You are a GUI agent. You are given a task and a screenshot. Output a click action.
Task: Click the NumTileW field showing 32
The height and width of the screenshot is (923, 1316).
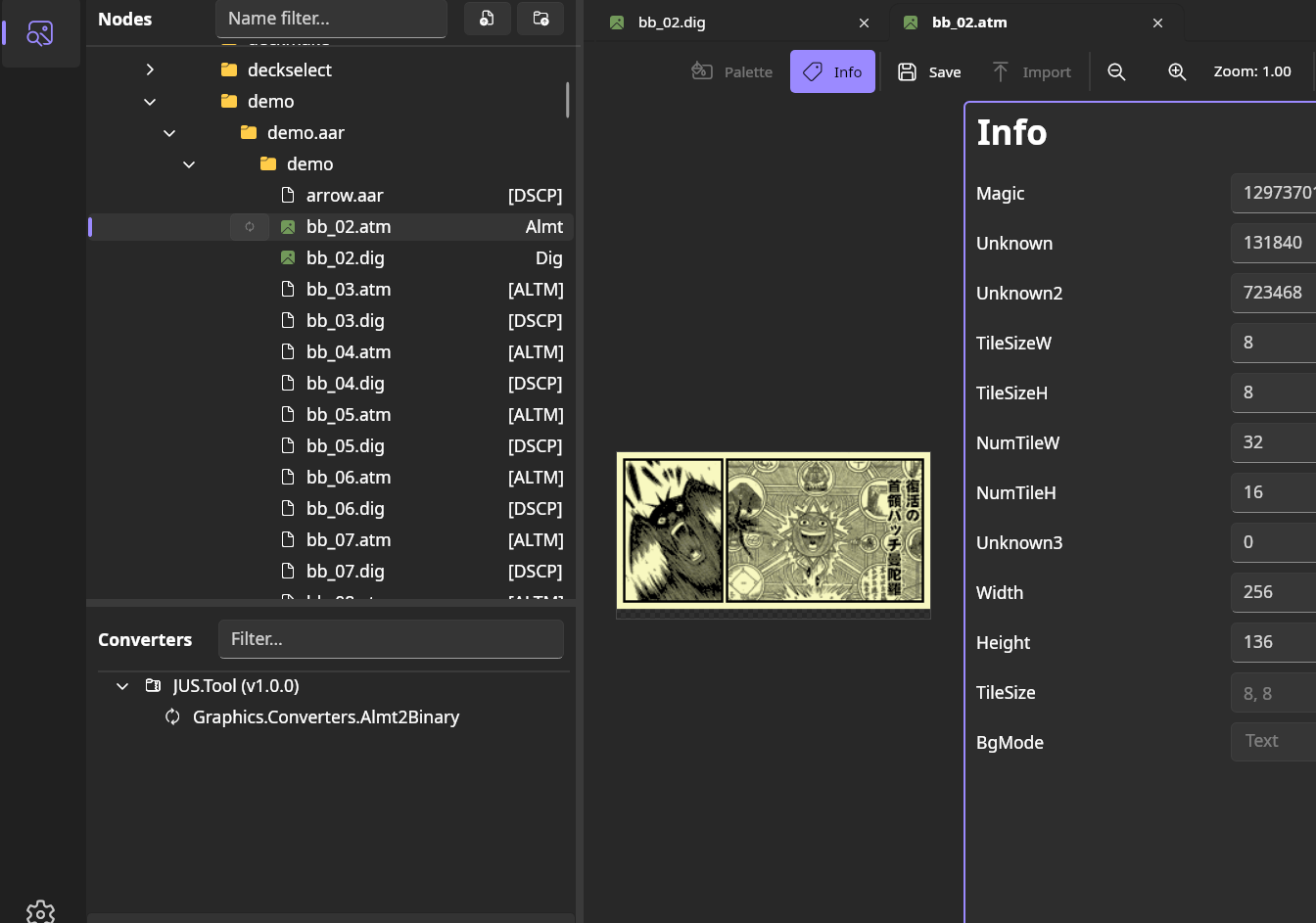pyautogui.click(x=1273, y=442)
